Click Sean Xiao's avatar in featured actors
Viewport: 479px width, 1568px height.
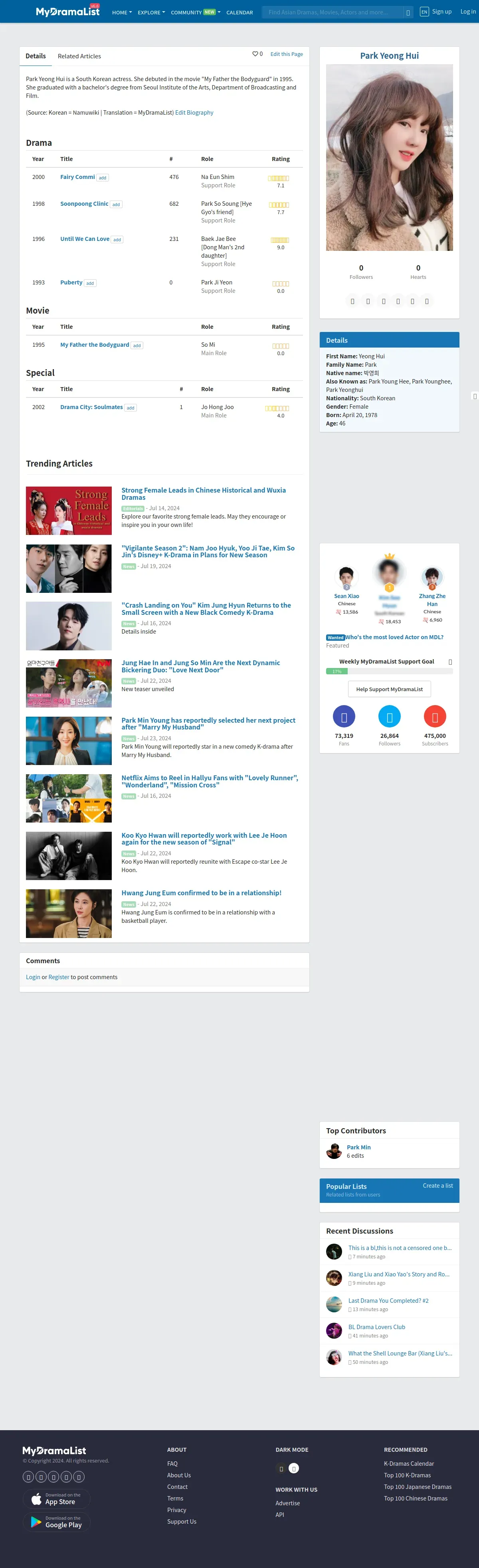346,576
